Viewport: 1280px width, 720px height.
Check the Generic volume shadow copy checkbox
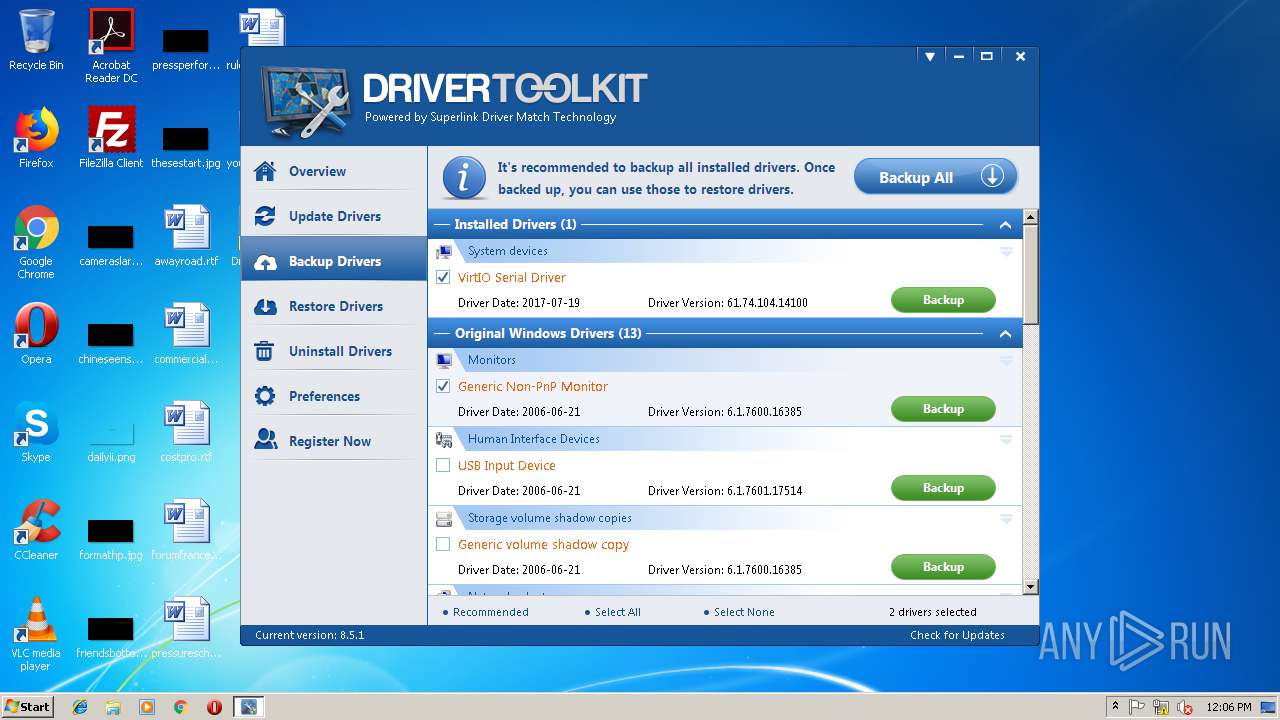(x=443, y=544)
